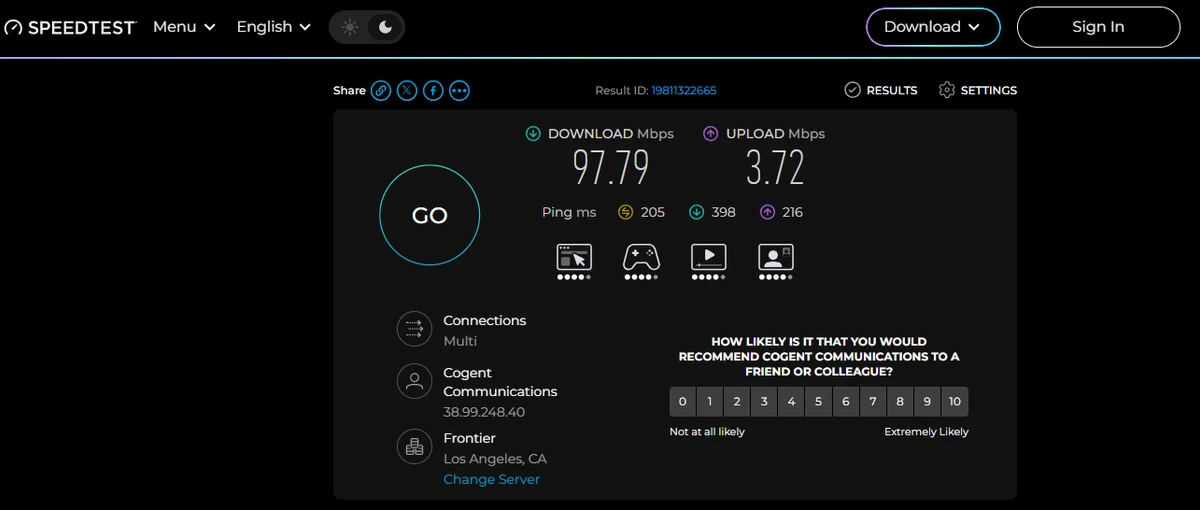Rate recommendation 3

coord(764,402)
